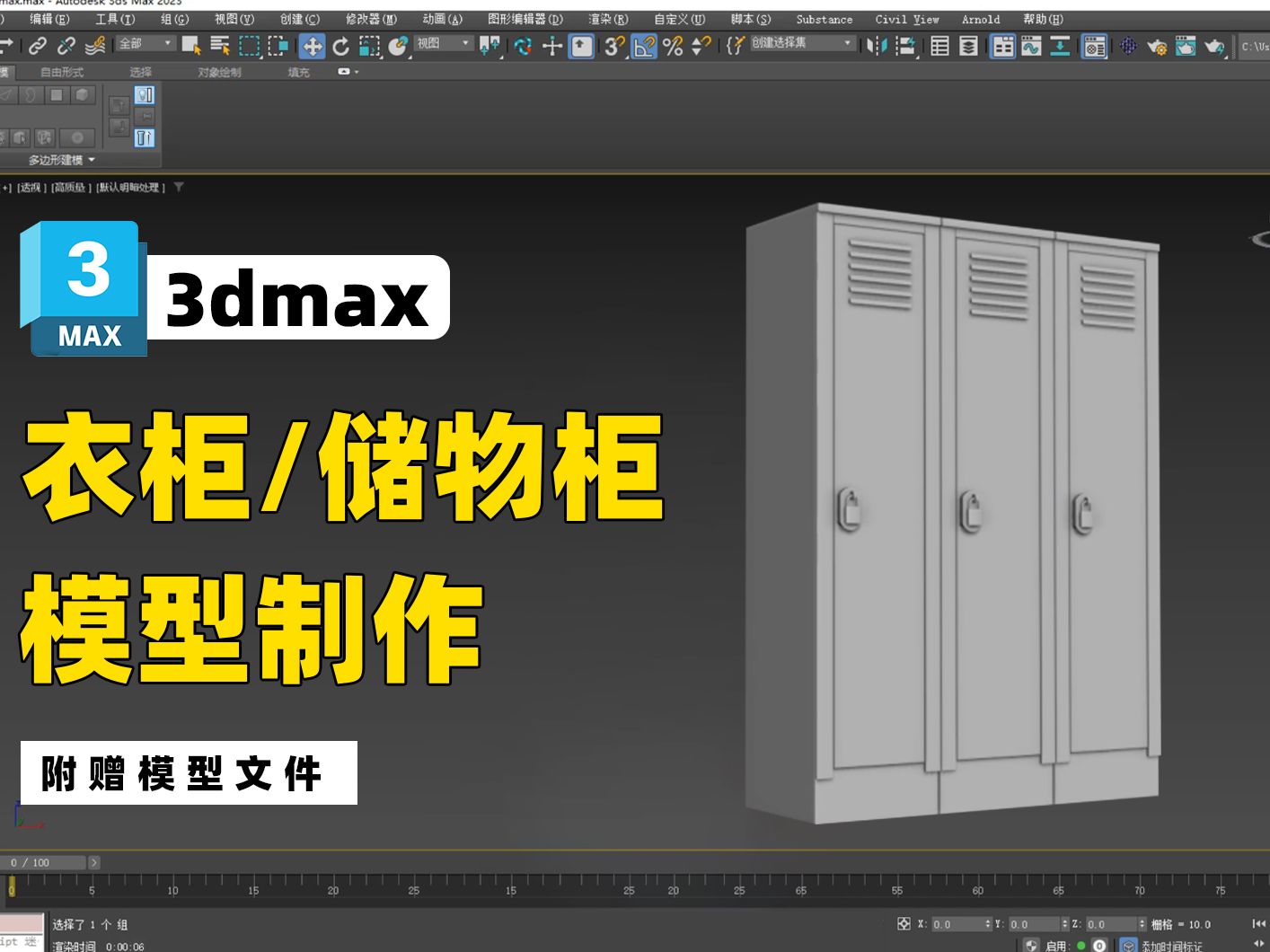The height and width of the screenshot is (952, 1270).
Task: Open the 视图 reference coordinate dropdown
Action: (444, 43)
